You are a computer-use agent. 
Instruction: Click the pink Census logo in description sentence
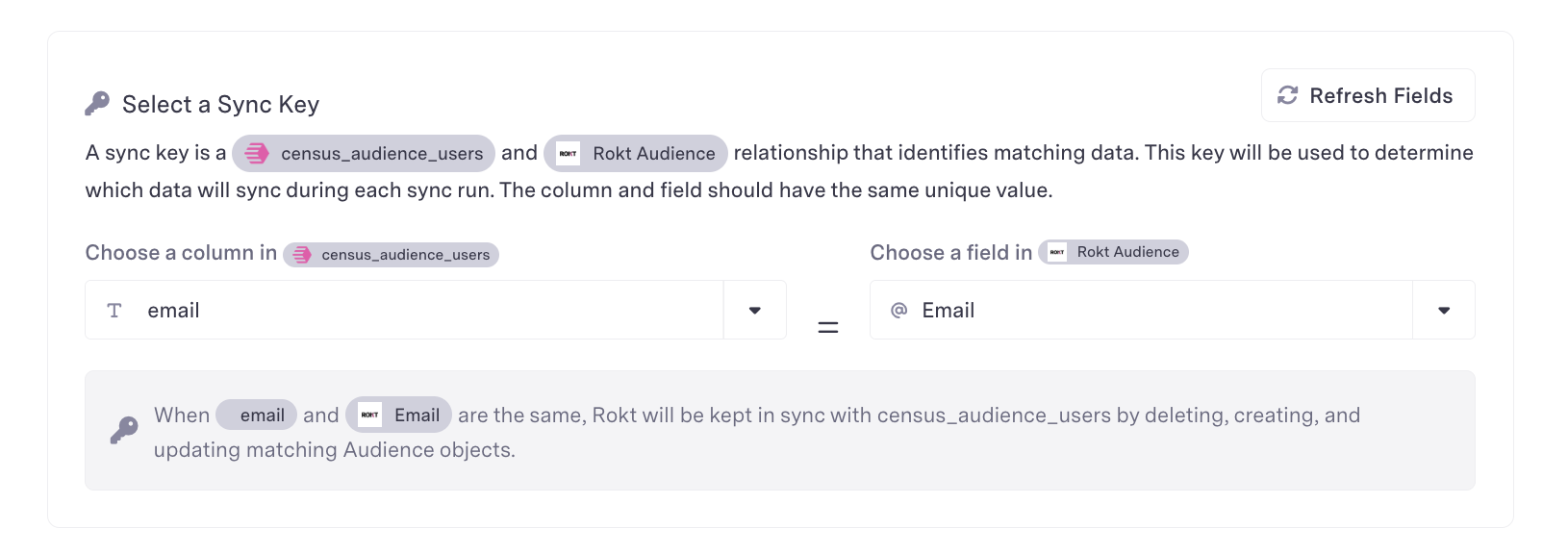point(256,154)
